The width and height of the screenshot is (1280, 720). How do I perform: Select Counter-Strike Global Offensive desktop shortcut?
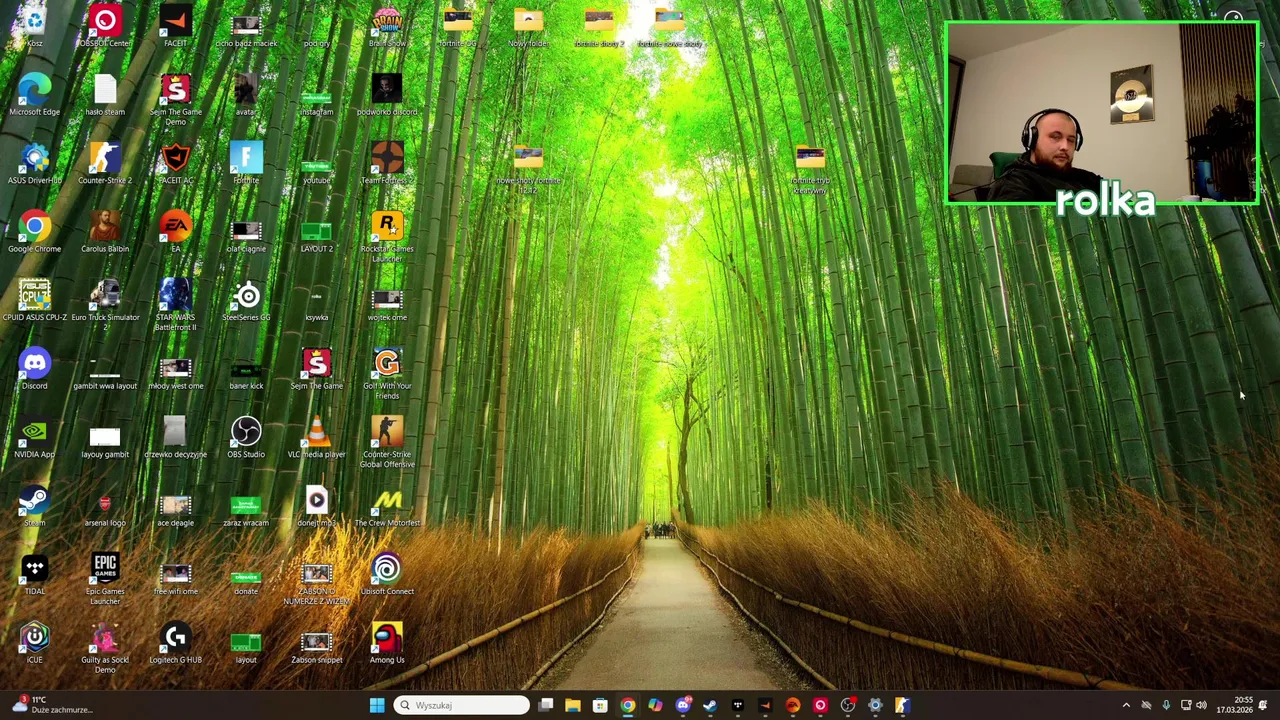pos(387,442)
